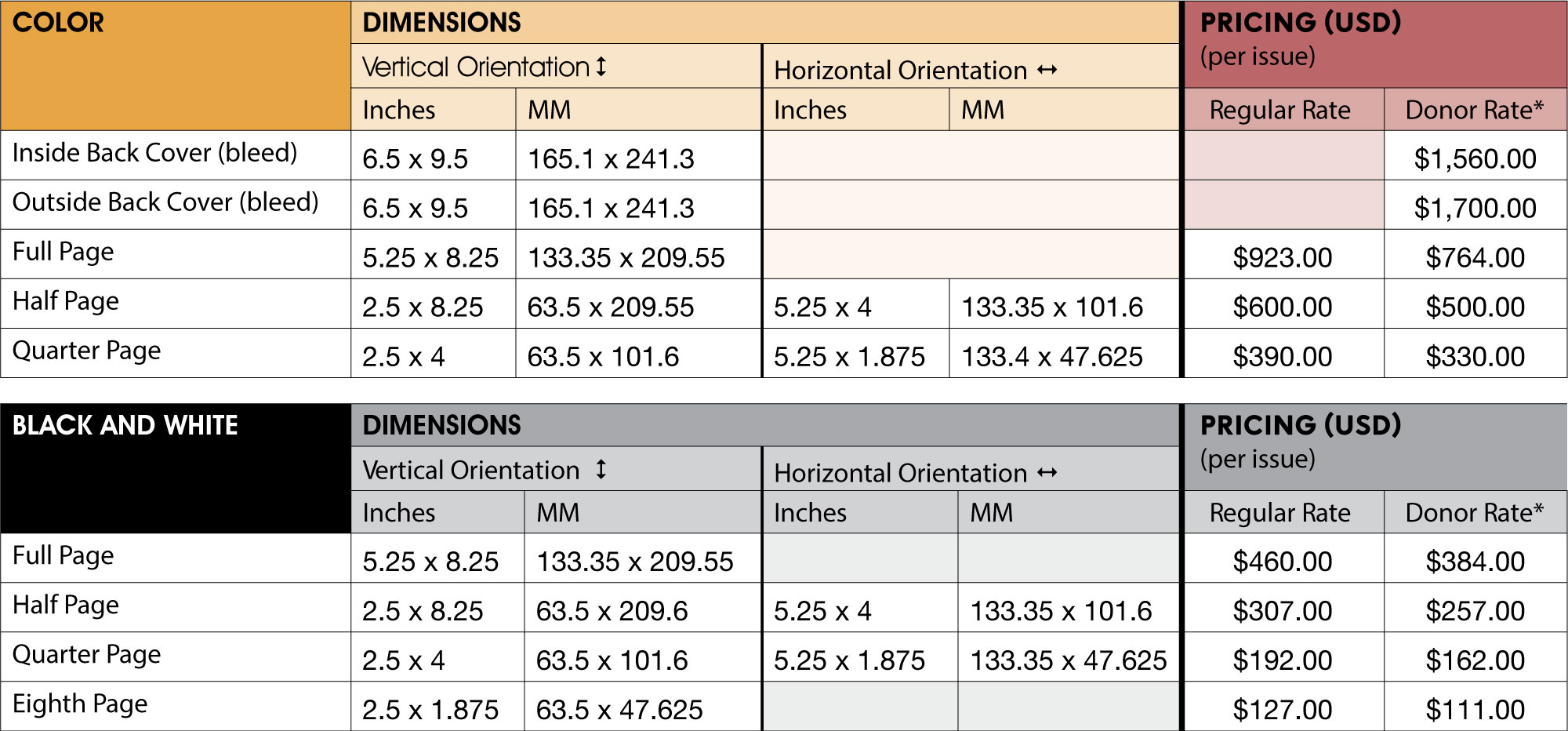This screenshot has width=1568, height=731.
Task: Click the horizontal arrow icon in Color table
Action: click(1047, 70)
